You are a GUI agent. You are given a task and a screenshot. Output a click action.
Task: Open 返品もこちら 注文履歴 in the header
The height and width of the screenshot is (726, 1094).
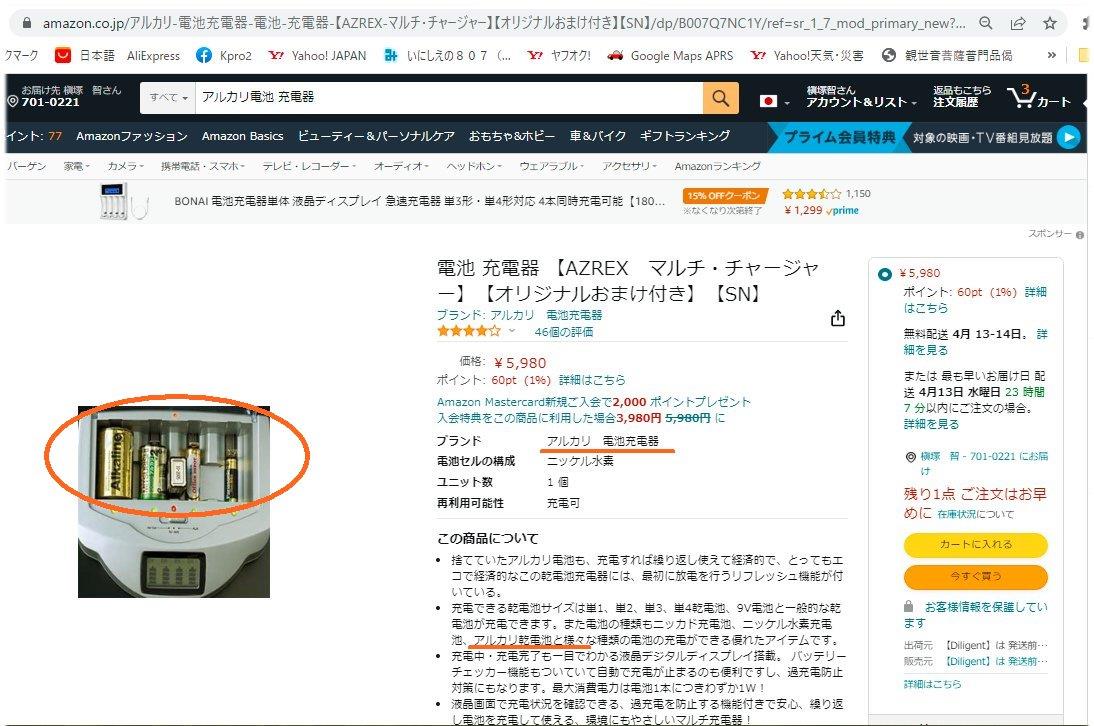961,97
